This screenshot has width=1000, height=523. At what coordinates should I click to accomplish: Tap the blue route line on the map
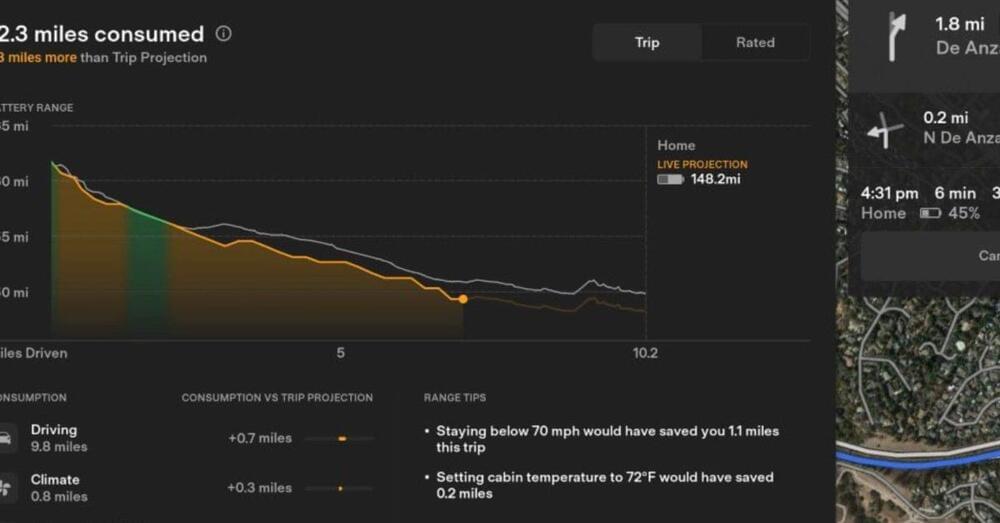(920, 453)
